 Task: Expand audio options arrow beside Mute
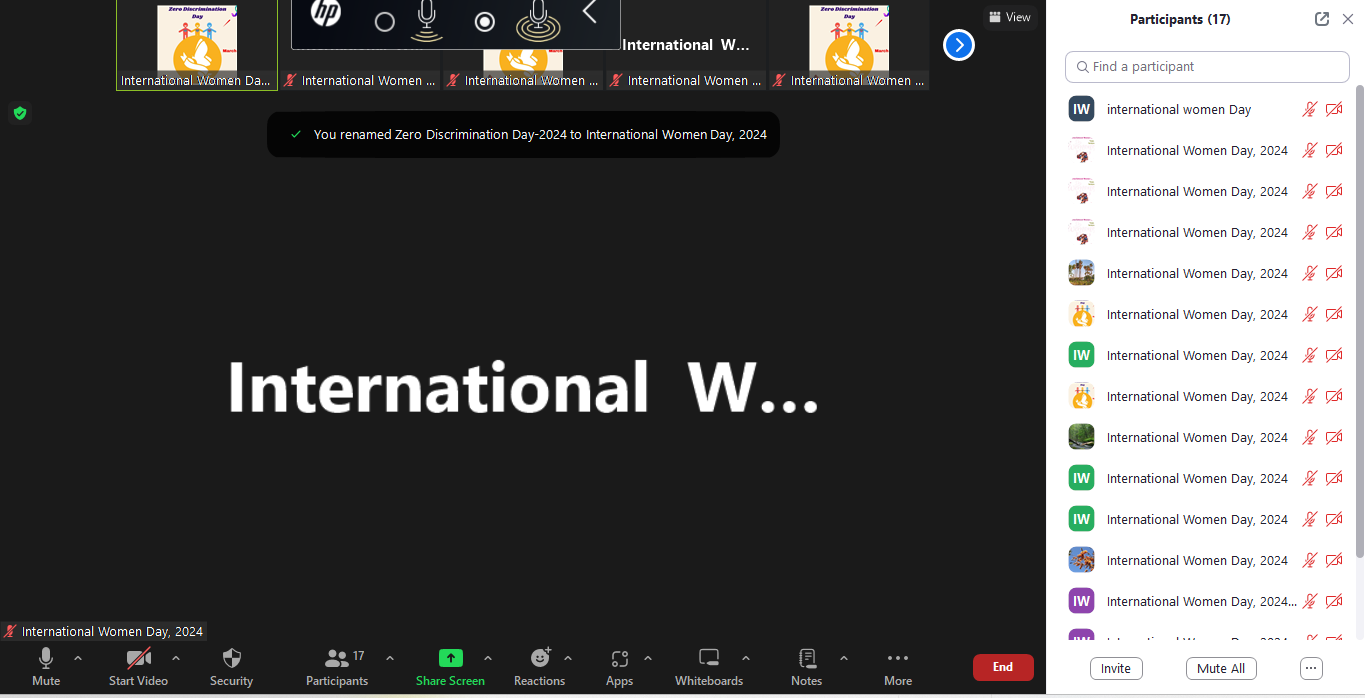click(x=78, y=658)
